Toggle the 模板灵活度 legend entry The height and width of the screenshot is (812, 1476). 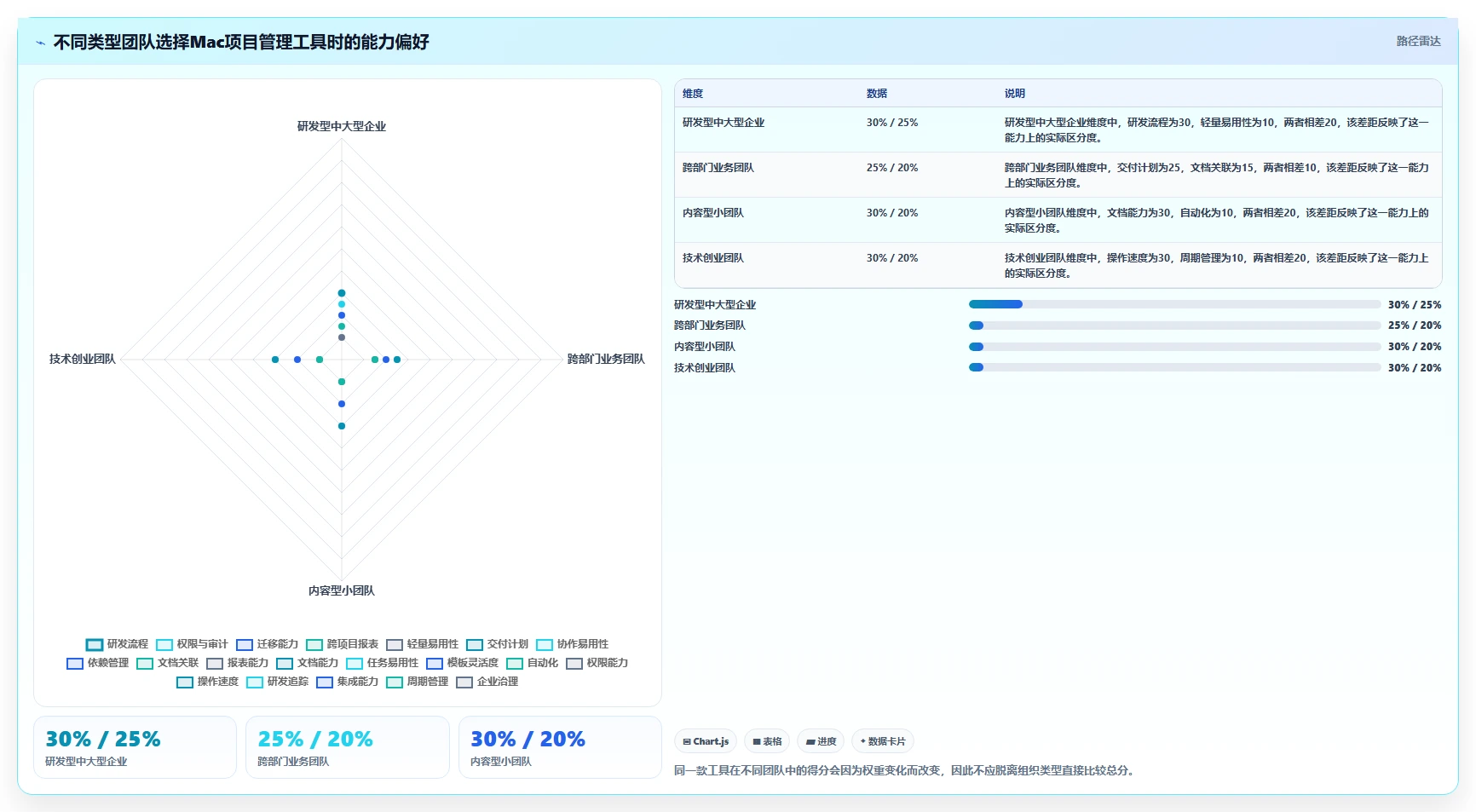point(462,663)
